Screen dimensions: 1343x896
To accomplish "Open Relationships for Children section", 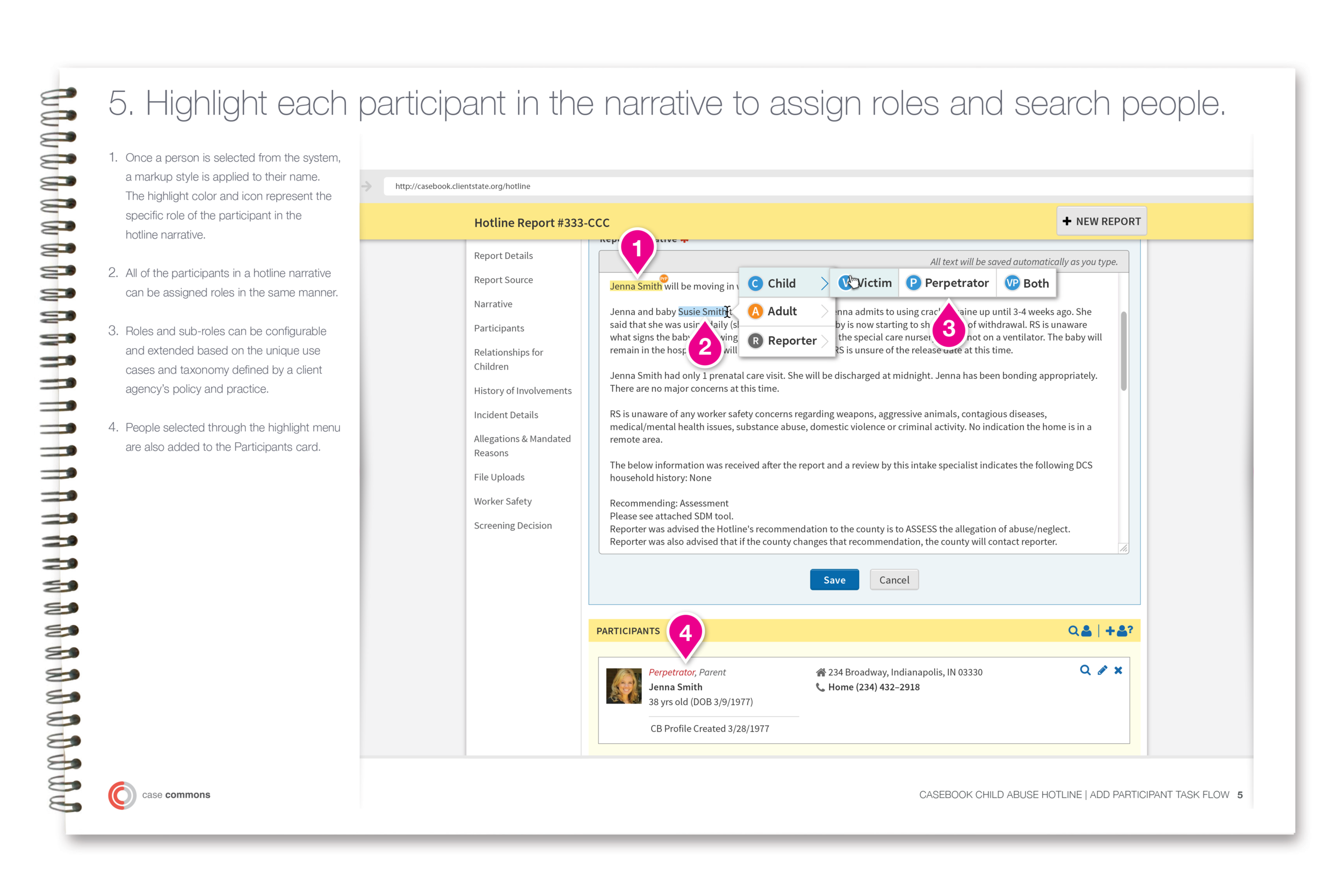I will tap(508, 359).
